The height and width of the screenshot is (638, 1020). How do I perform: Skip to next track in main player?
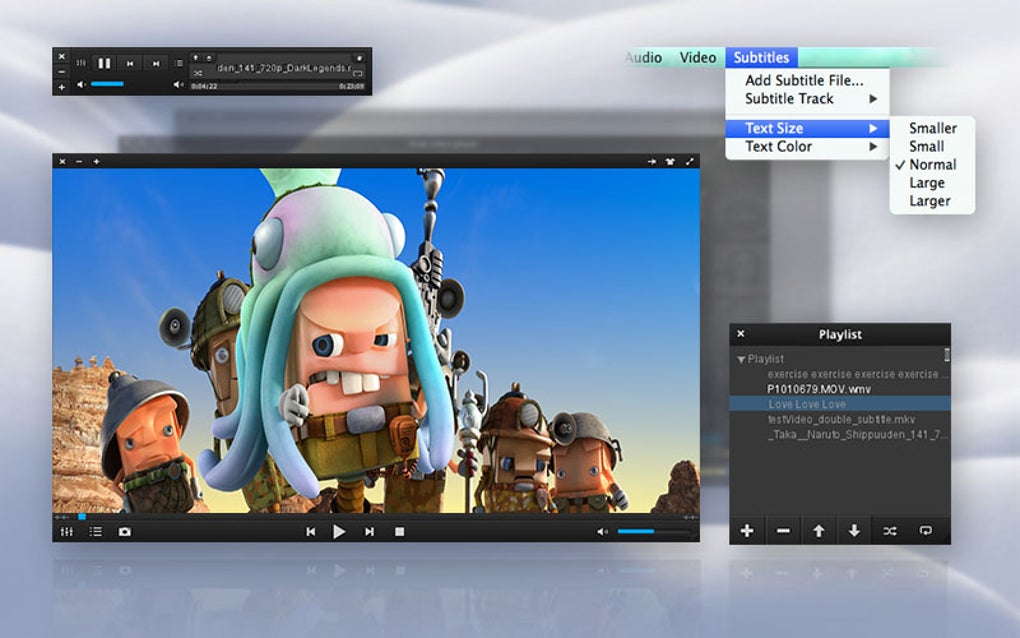369,532
